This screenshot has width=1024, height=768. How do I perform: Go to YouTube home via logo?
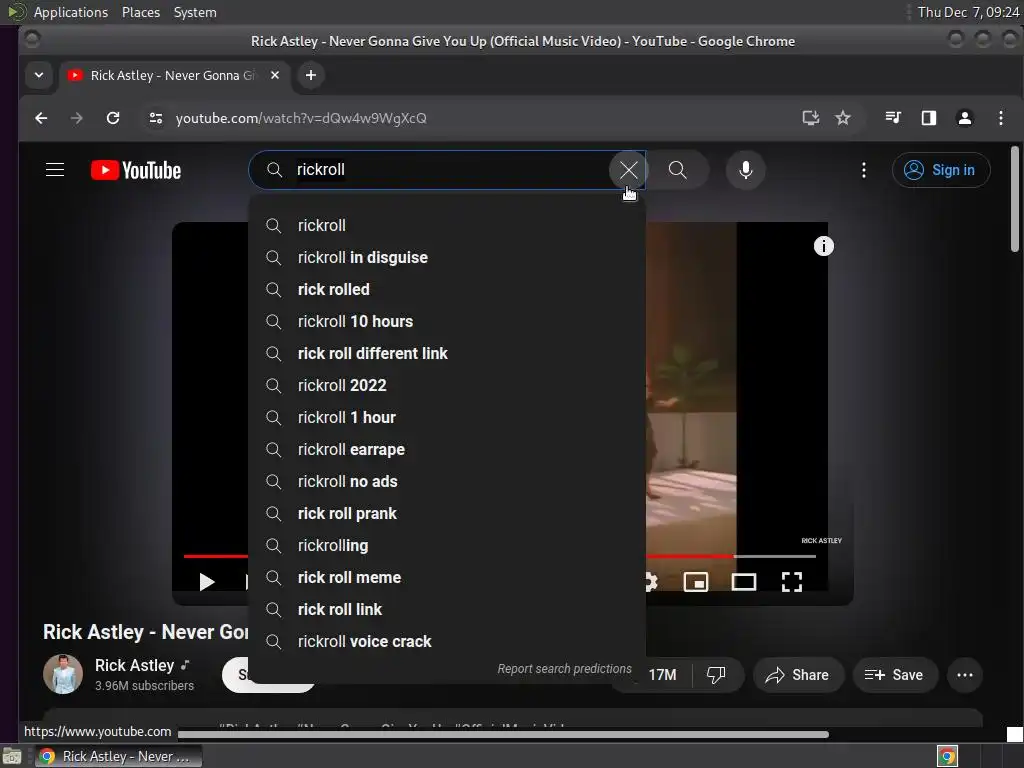pos(136,170)
